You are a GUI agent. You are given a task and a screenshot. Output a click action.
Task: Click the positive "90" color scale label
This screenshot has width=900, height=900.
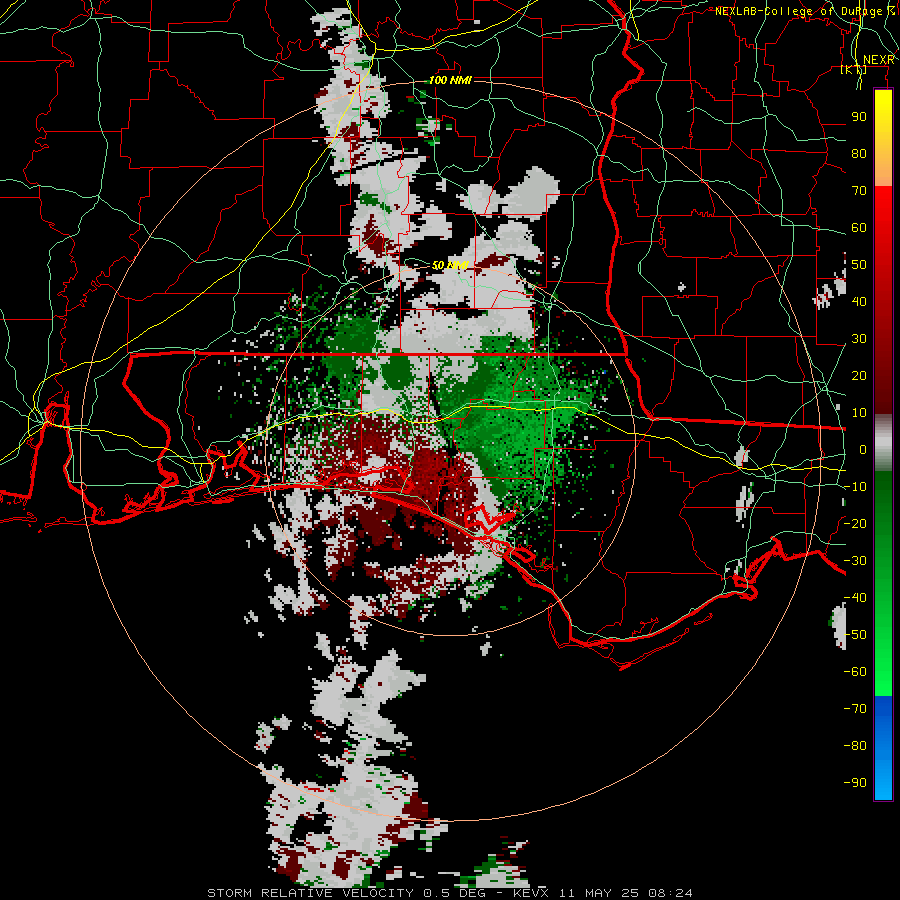point(859,117)
